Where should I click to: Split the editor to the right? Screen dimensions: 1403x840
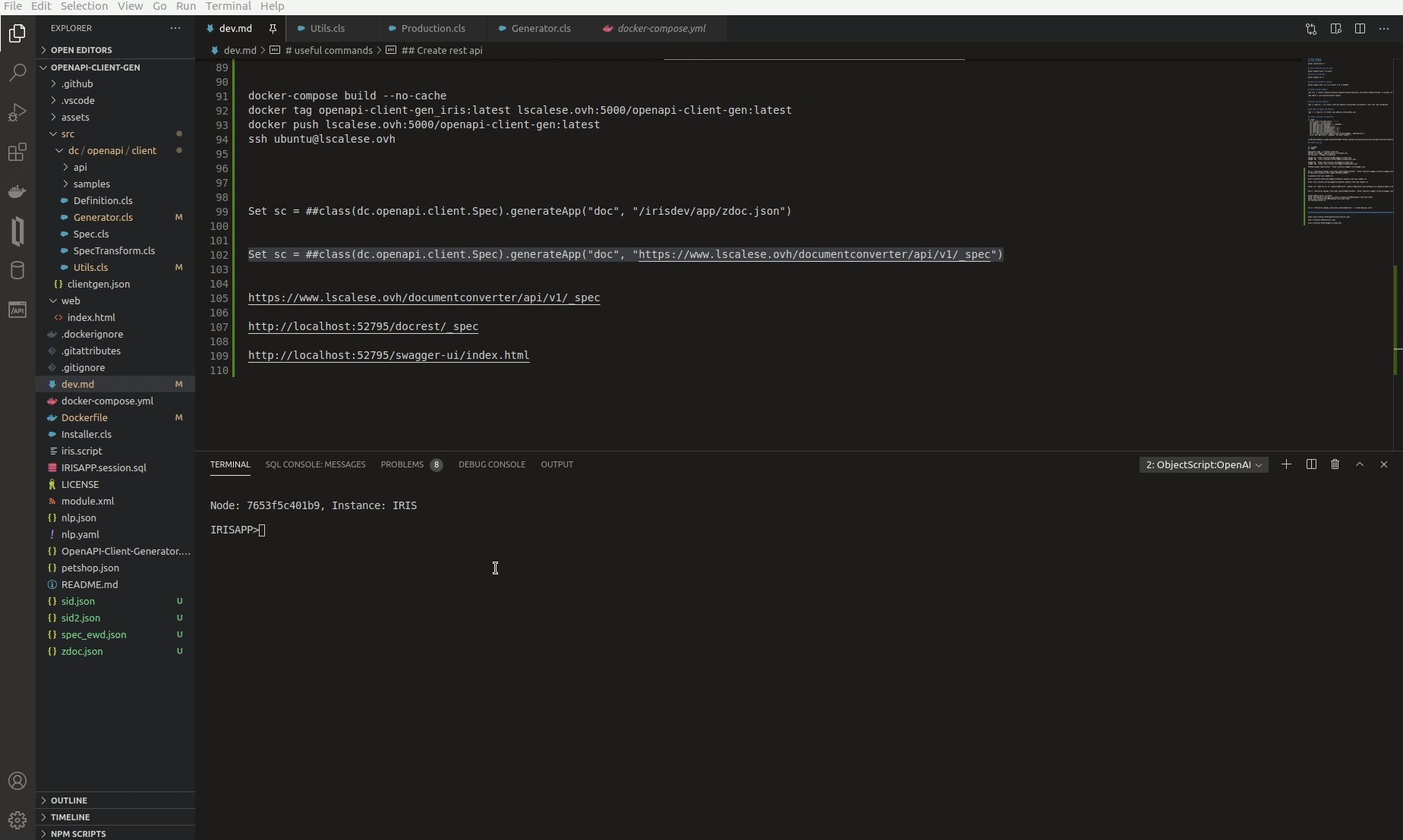coord(1360,29)
